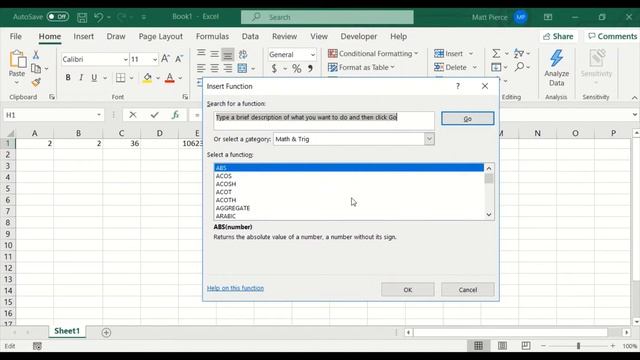Click OK in Insert Function dialog
Image resolution: width=640 pixels, height=360 pixels.
[x=408, y=290]
